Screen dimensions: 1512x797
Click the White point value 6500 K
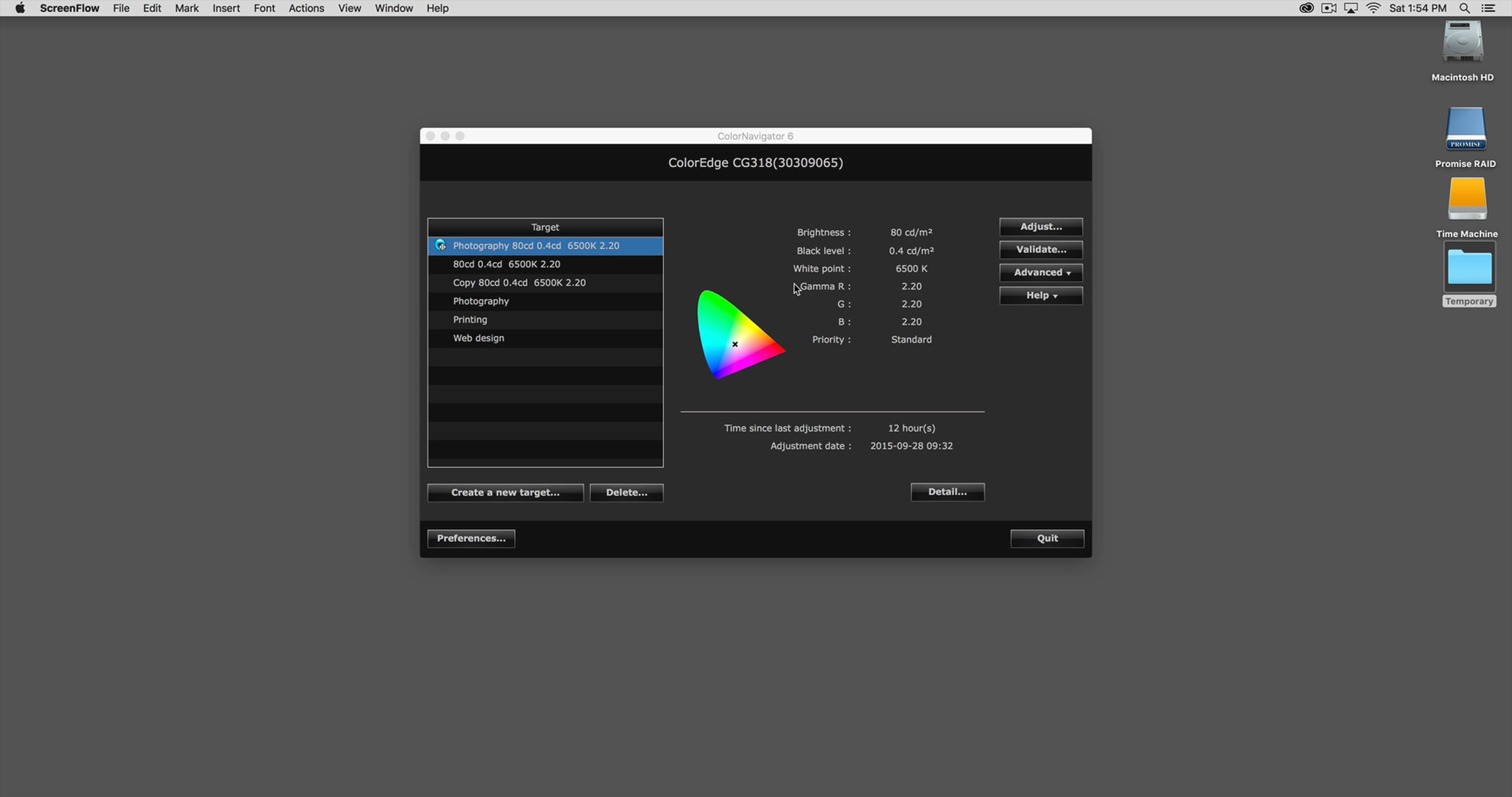coord(911,268)
